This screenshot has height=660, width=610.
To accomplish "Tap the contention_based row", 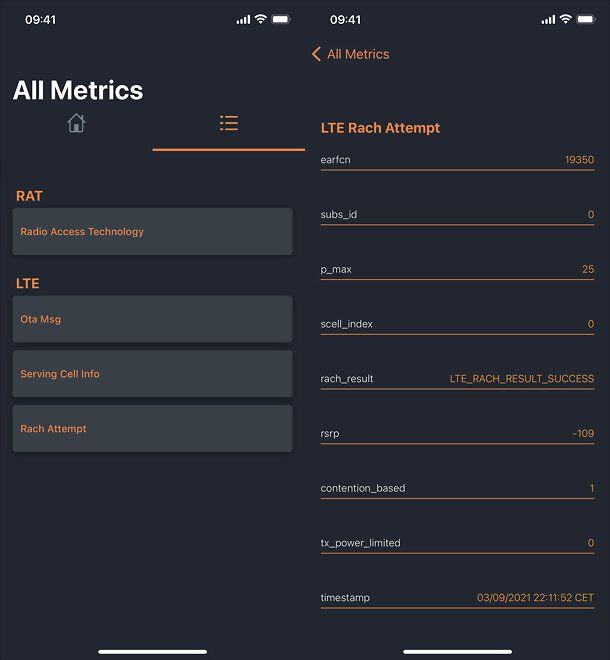I will 457,488.
